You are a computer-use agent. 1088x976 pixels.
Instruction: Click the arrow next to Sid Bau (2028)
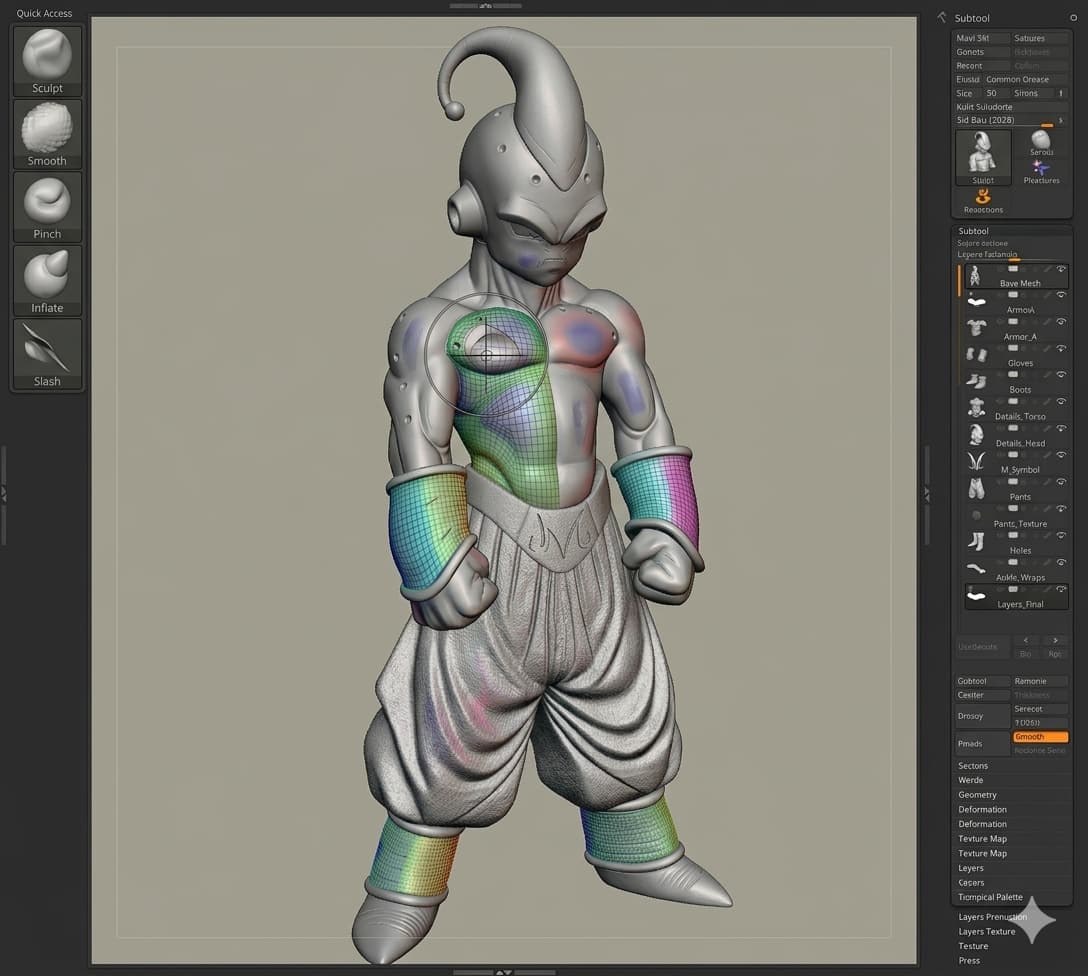pyautogui.click(x=1060, y=121)
